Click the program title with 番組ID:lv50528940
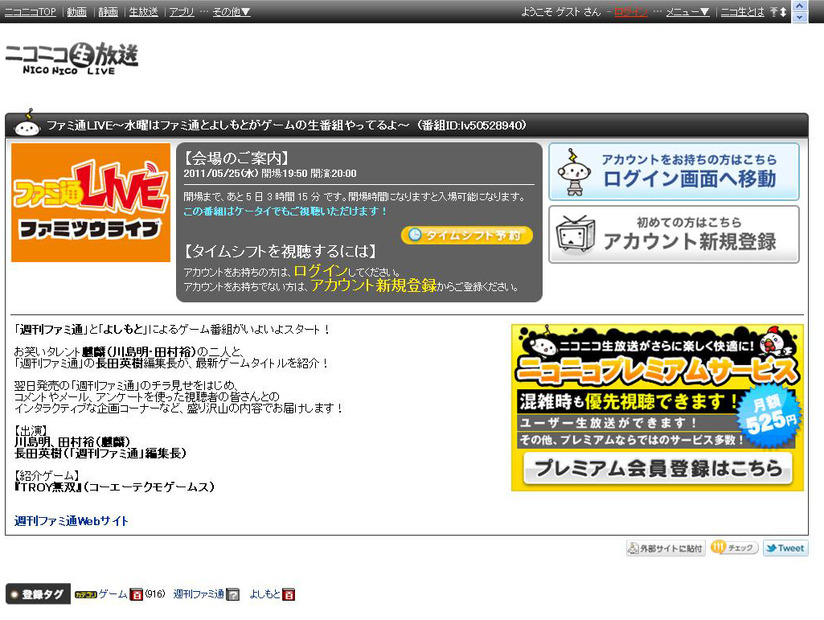The height and width of the screenshot is (620, 824). coord(287,125)
